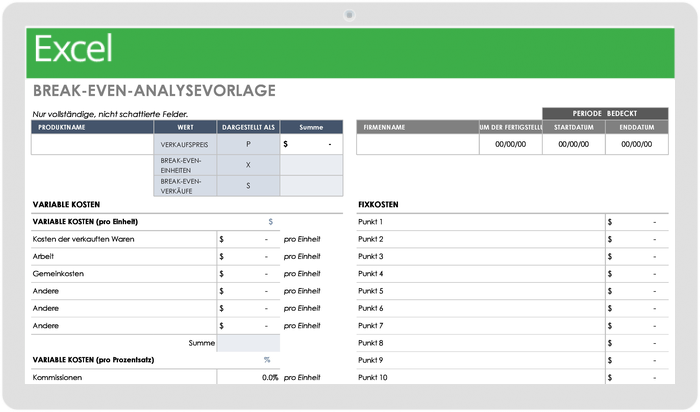
Task: Click the date under DATUM DER FERTIGSTELLUNG
Action: [511, 145]
